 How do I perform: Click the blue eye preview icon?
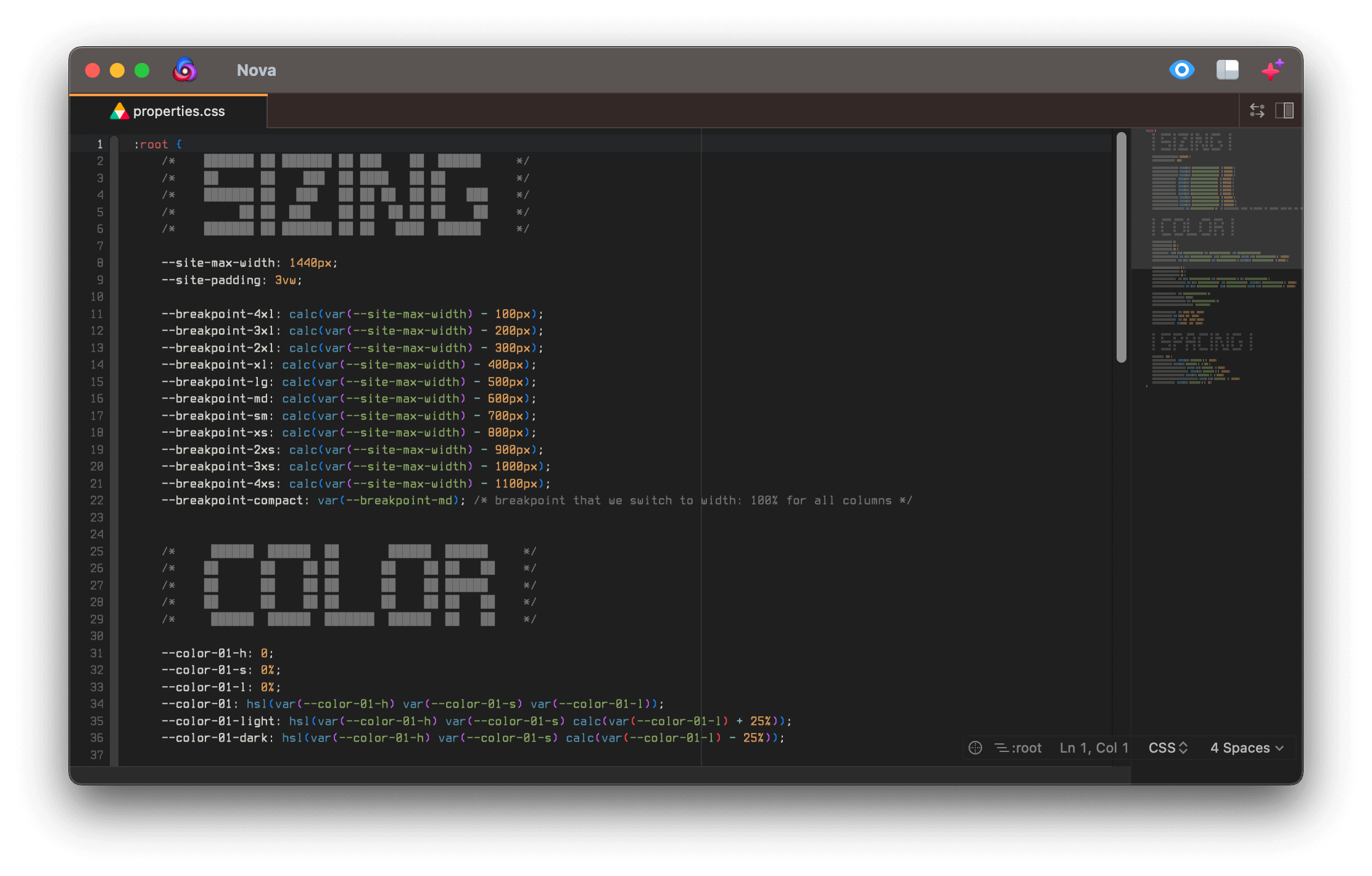[1181, 70]
